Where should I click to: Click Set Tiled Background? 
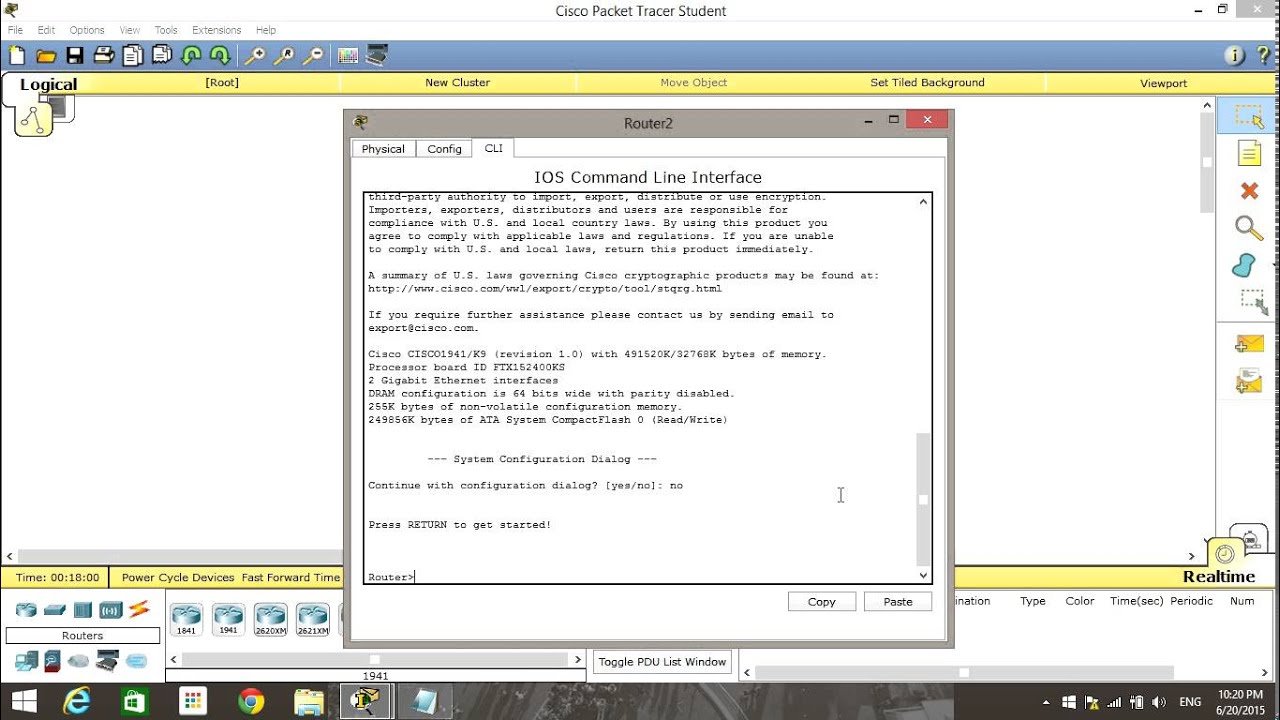927,83
